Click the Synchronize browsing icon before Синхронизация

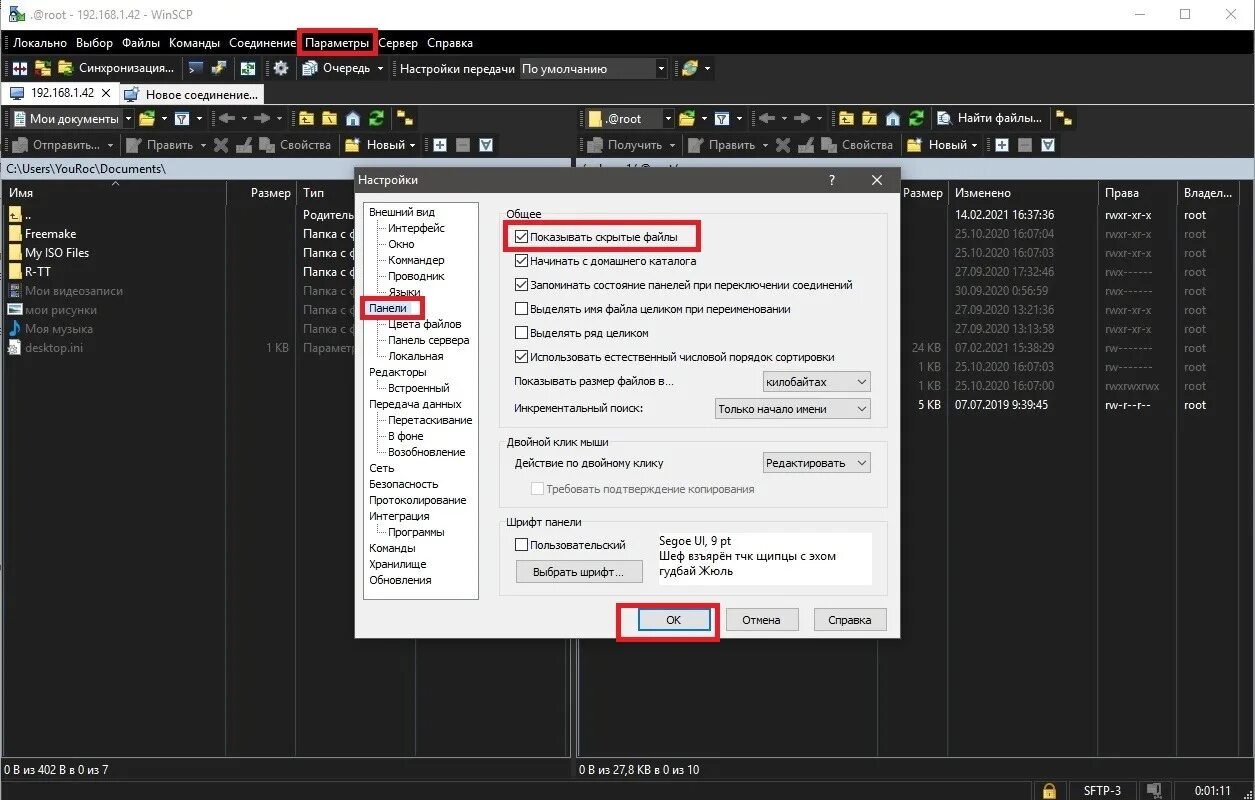43,69
